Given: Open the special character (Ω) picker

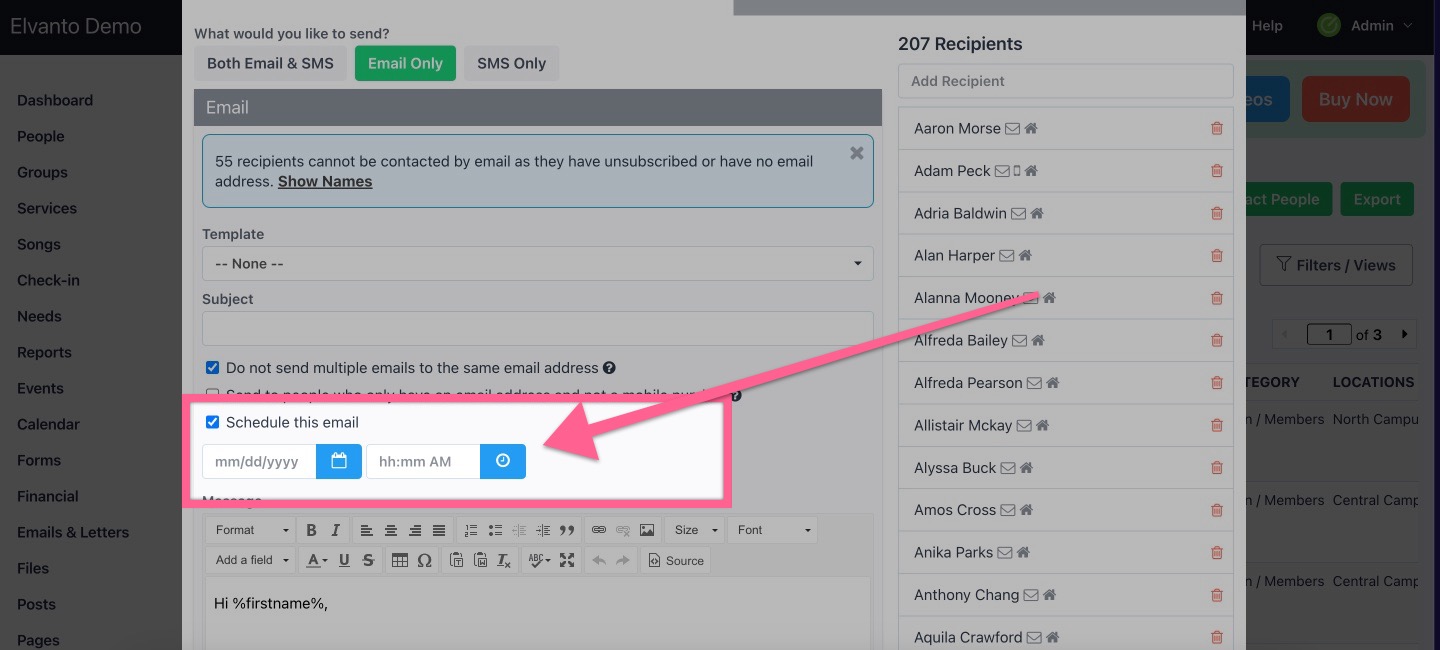Looking at the screenshot, I should coord(424,560).
